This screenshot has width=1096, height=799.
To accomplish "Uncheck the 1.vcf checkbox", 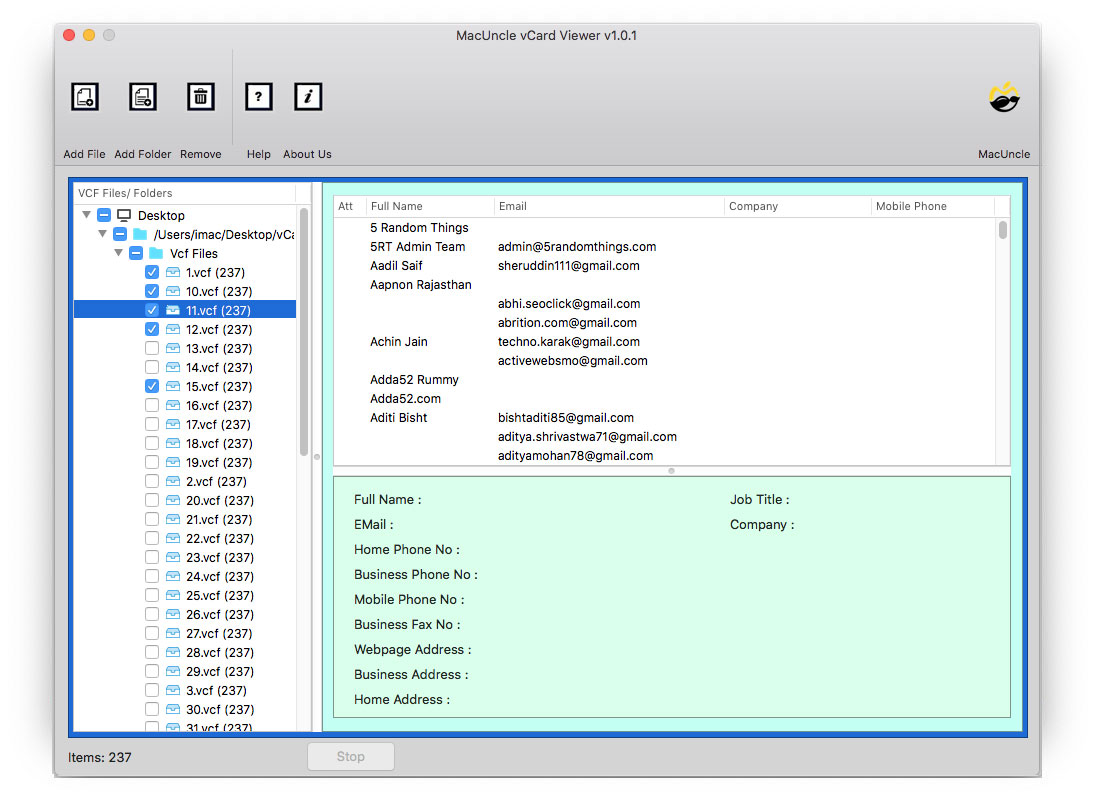I will click(152, 273).
